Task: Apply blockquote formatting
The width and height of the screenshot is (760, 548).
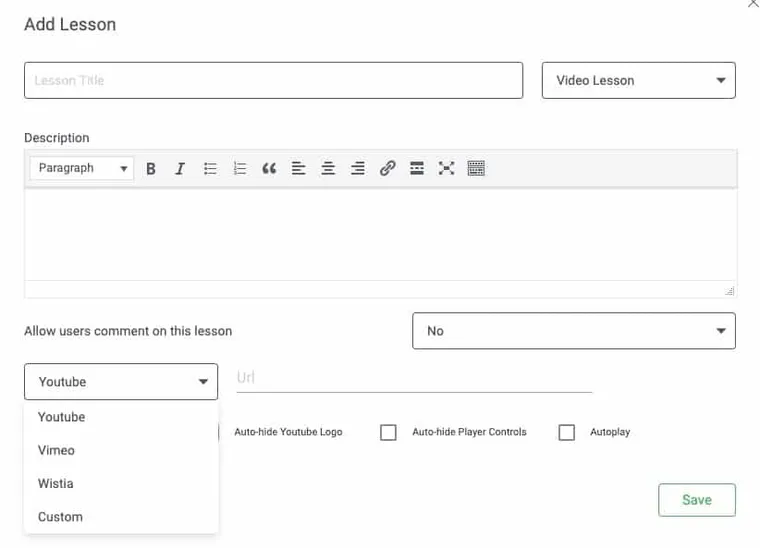Action: click(x=269, y=169)
